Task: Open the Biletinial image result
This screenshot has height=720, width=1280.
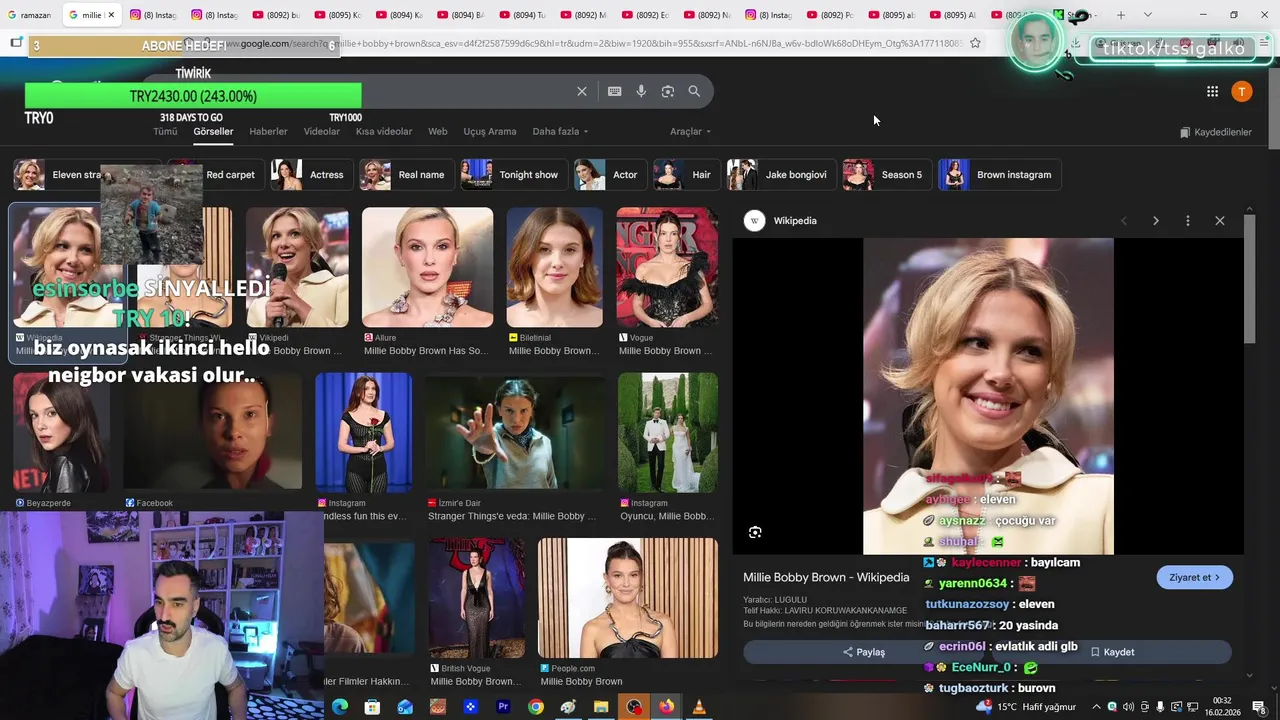Action: 554,267
